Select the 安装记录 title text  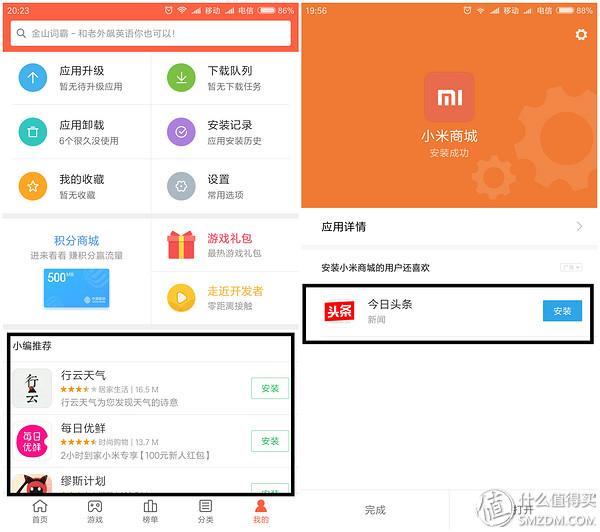point(230,125)
